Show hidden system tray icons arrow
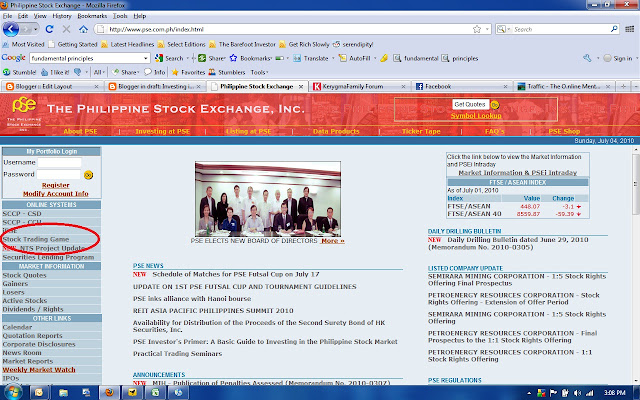This screenshot has height=400, width=640. (x=529, y=393)
